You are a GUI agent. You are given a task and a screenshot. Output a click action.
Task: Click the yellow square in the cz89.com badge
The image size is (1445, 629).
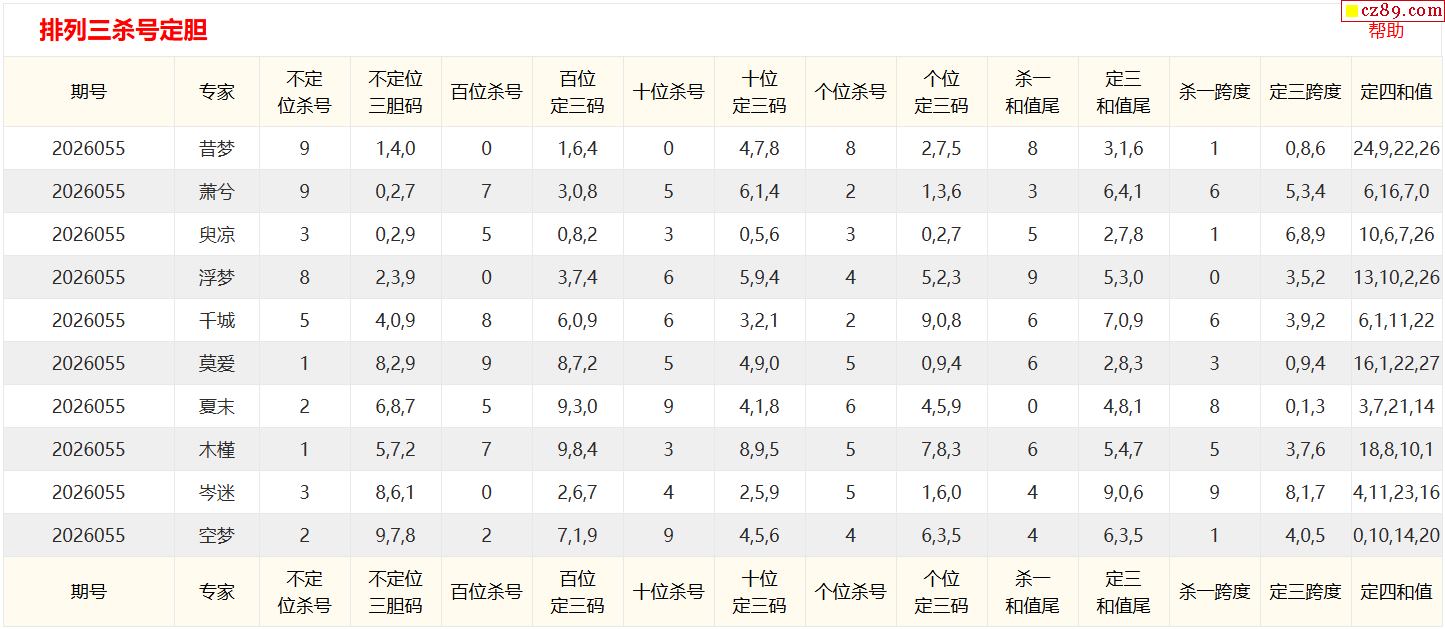click(1352, 11)
